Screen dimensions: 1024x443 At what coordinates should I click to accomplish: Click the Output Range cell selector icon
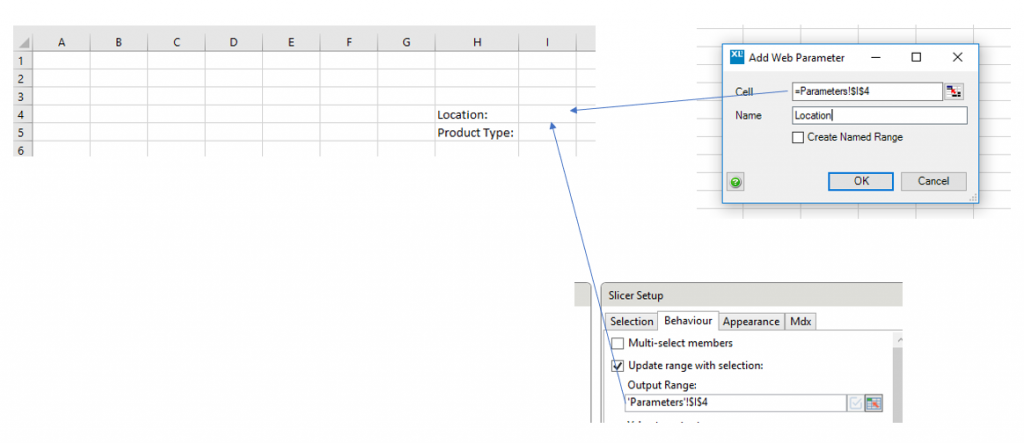point(874,403)
